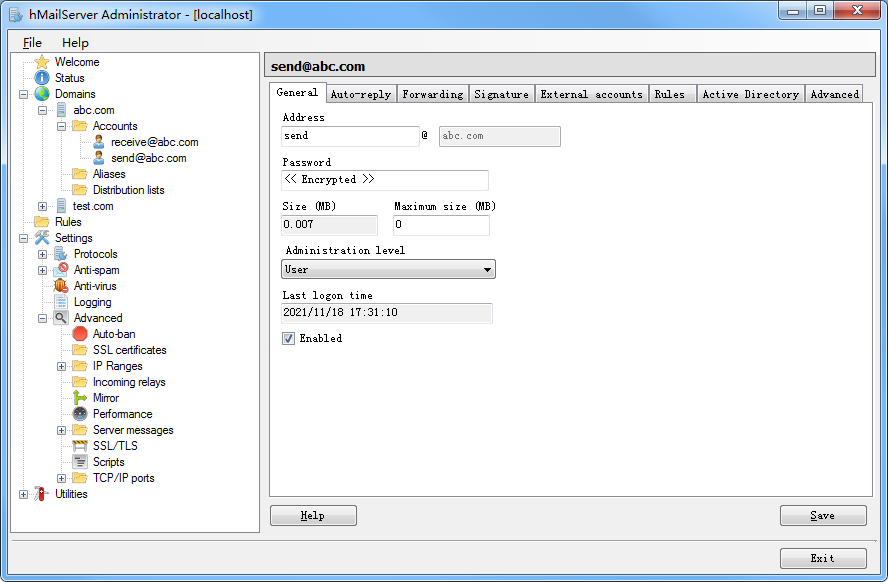Click the Last logon time field

point(387,313)
